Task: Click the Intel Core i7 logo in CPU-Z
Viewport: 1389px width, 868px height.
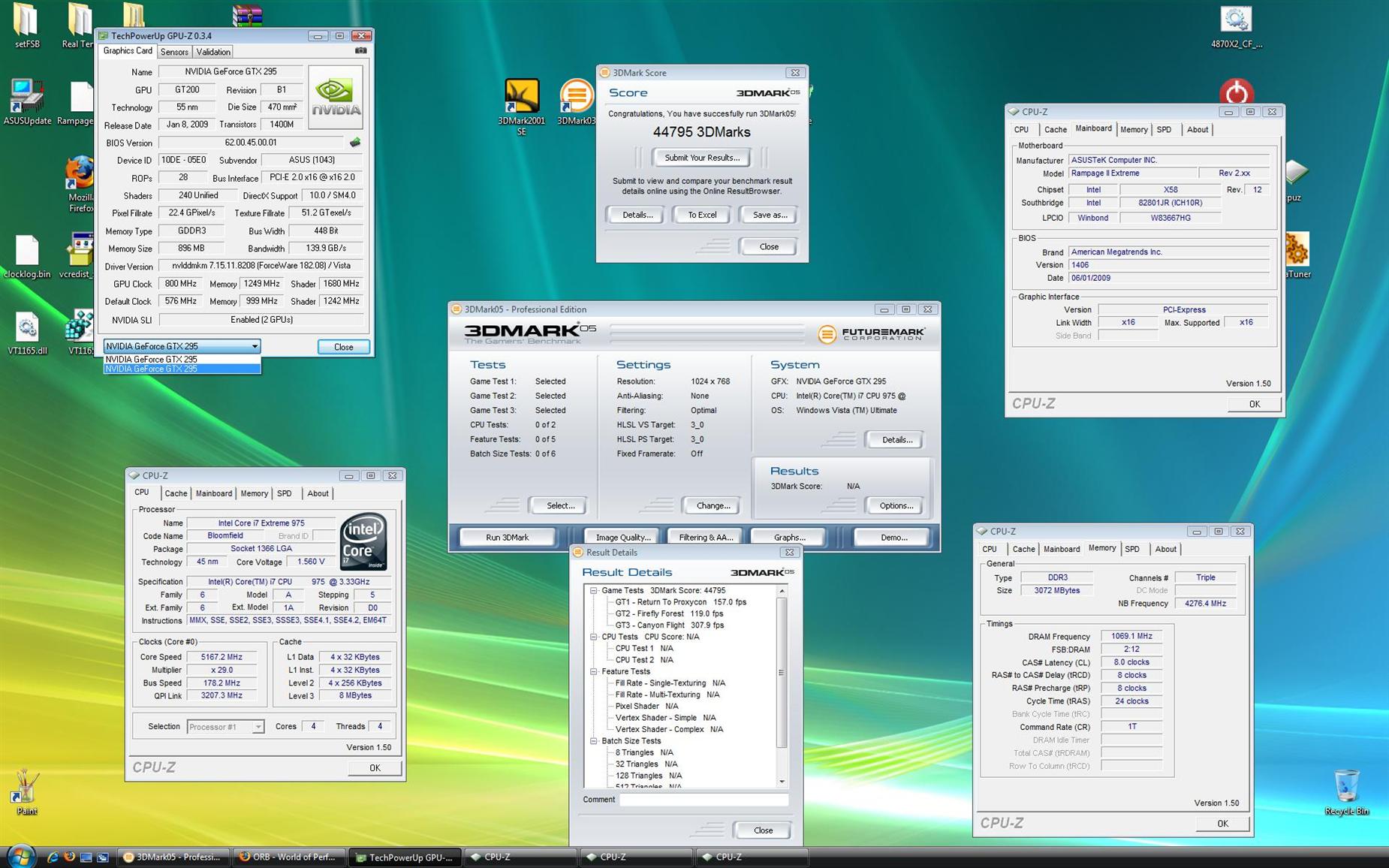Action: 363,541
